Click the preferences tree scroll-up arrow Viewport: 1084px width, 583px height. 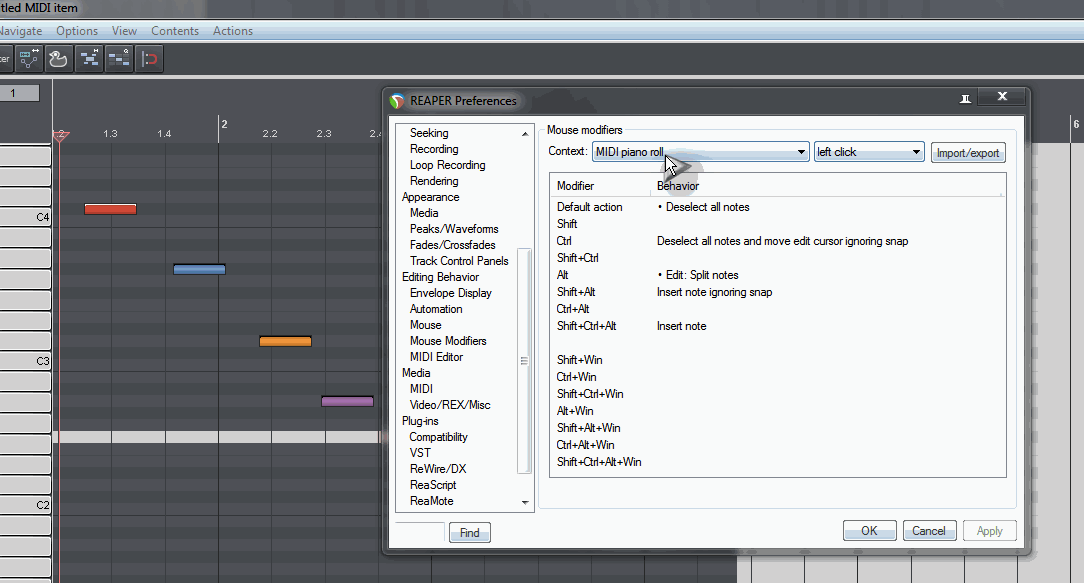pos(525,133)
